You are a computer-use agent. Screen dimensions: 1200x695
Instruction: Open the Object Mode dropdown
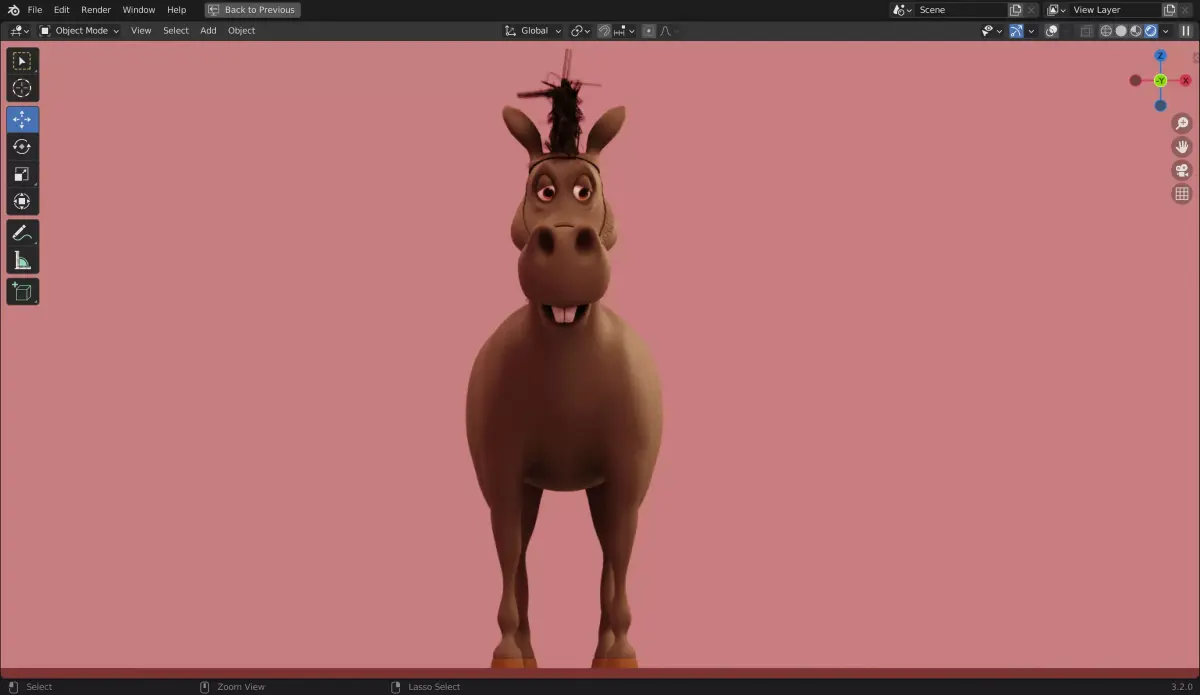coord(79,31)
